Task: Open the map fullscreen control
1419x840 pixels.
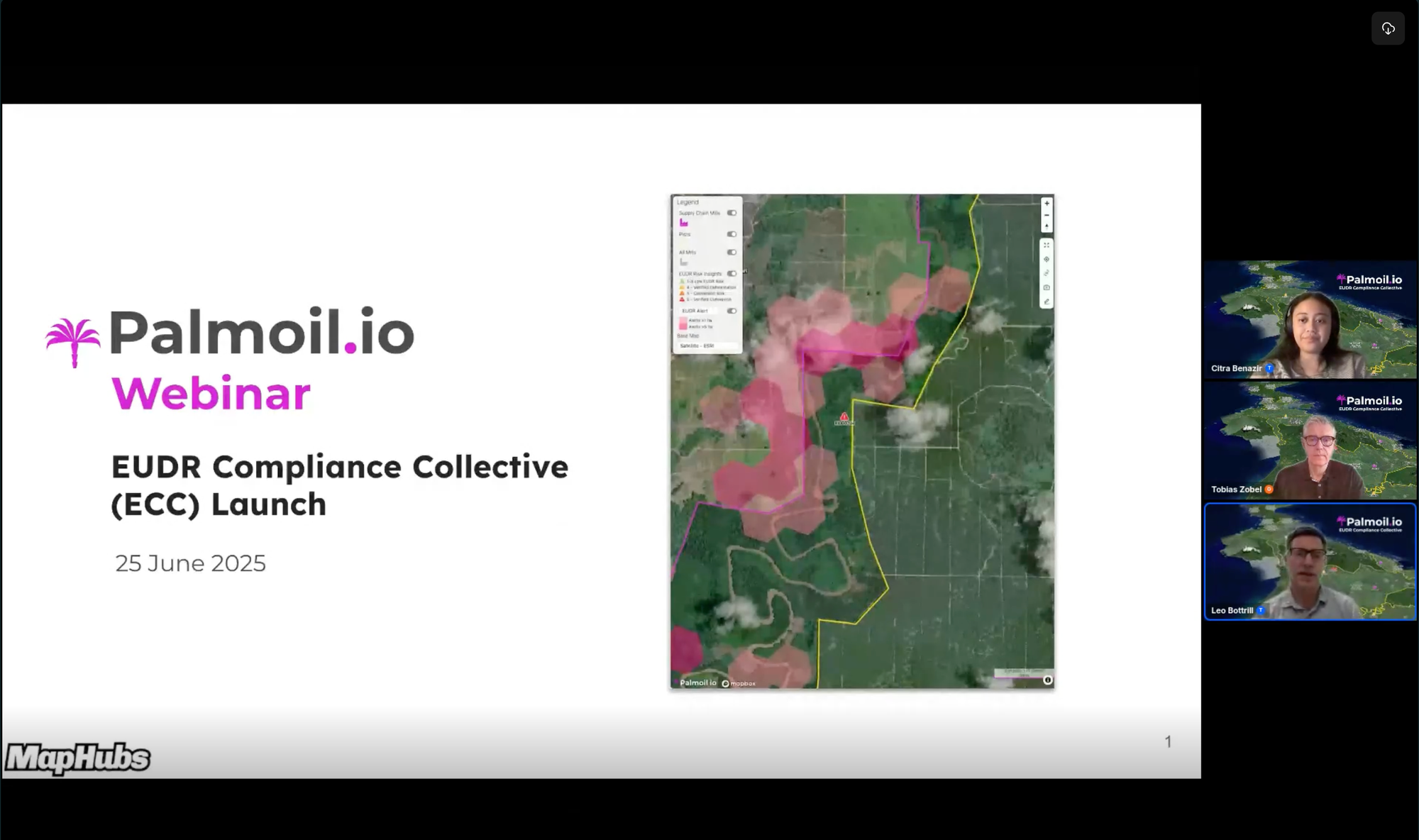Action: [x=1047, y=245]
